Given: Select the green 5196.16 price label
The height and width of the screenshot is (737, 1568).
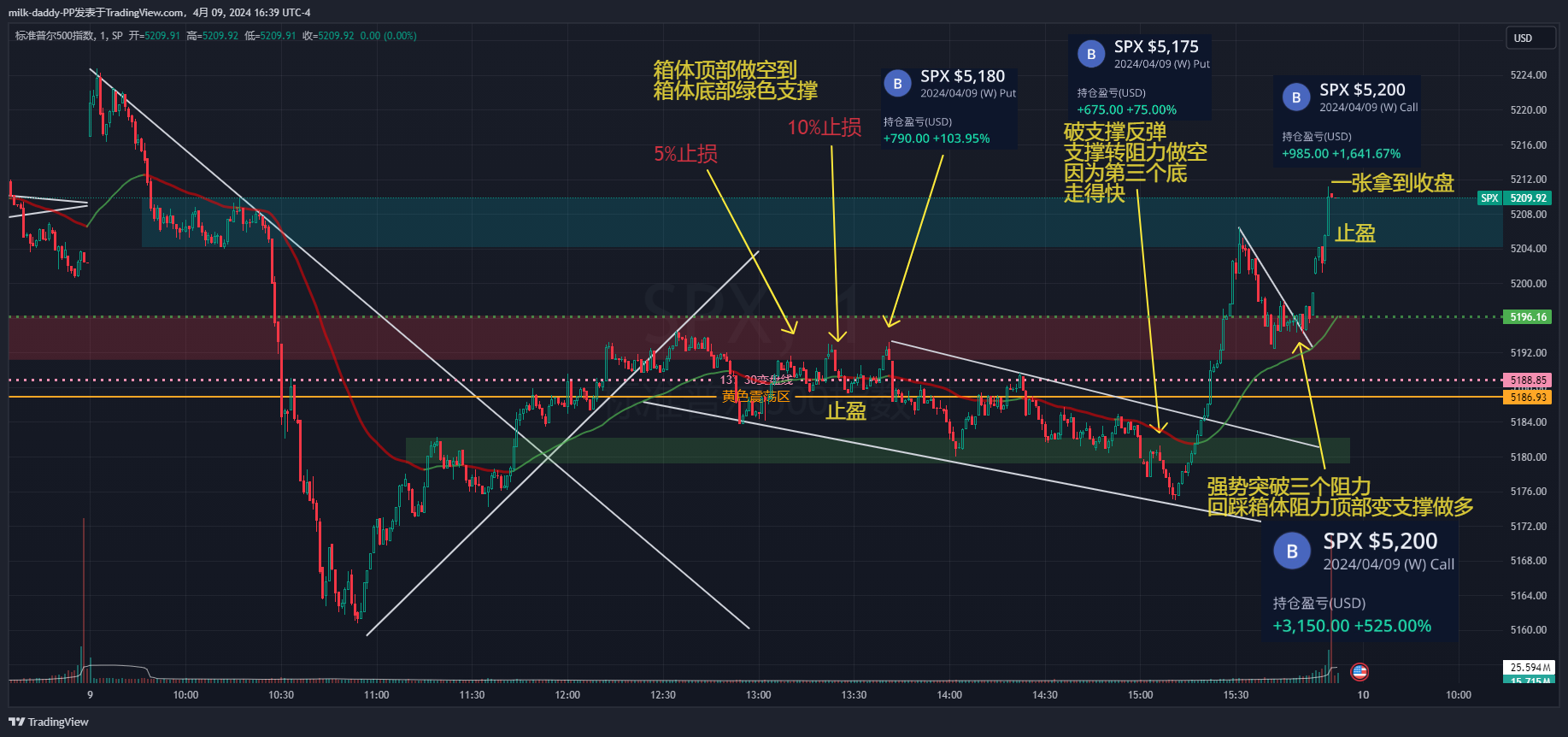Looking at the screenshot, I should pos(1528,317).
